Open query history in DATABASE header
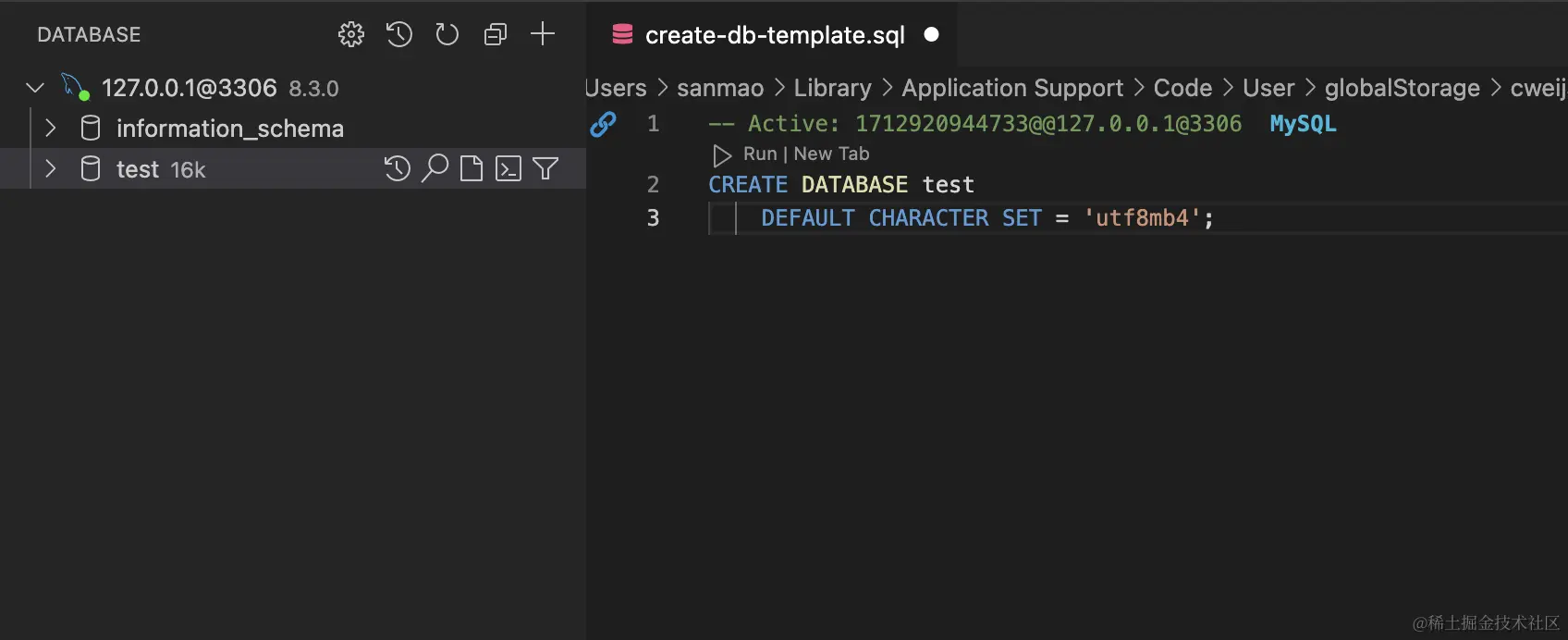This screenshot has width=1568, height=640. (x=399, y=35)
